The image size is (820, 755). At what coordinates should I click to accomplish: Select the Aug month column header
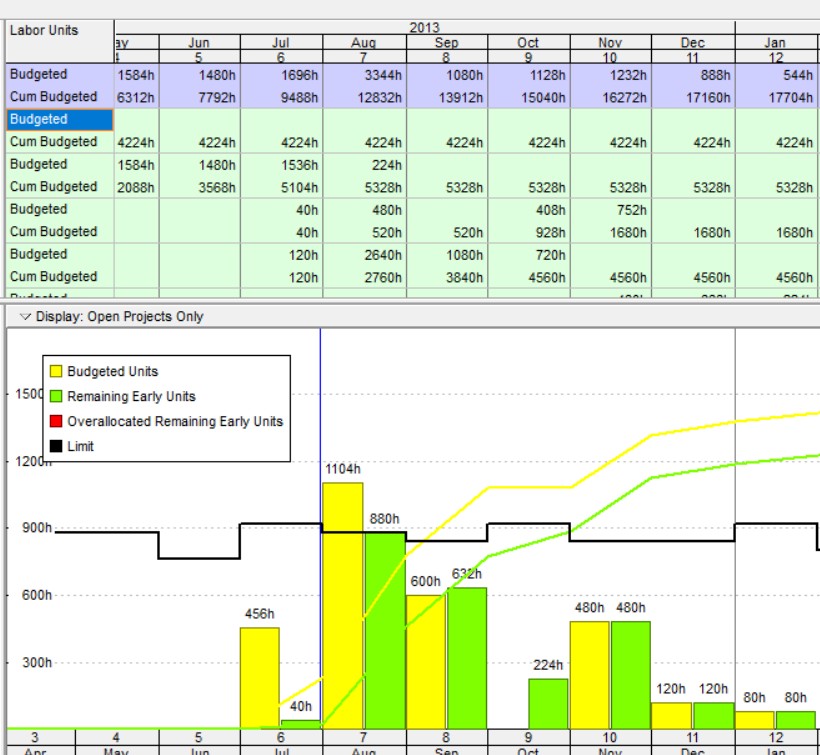(364, 43)
